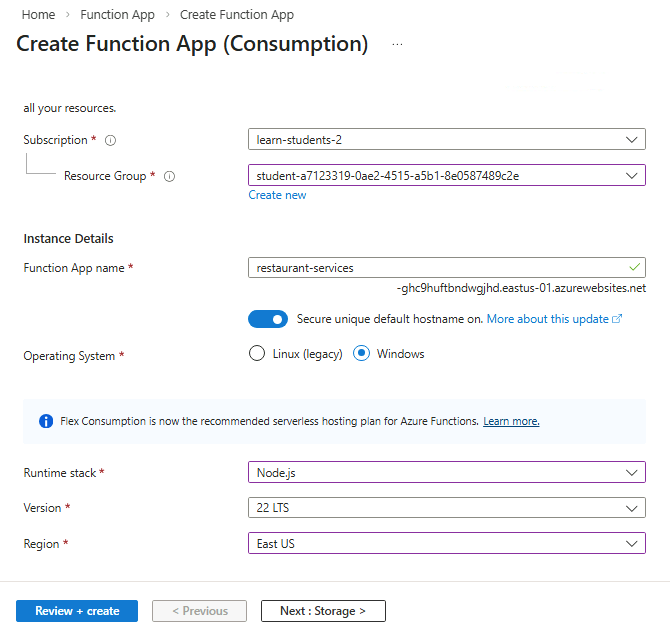Click the Resource Group info icon
The height and width of the screenshot is (637, 670).
[x=169, y=176]
